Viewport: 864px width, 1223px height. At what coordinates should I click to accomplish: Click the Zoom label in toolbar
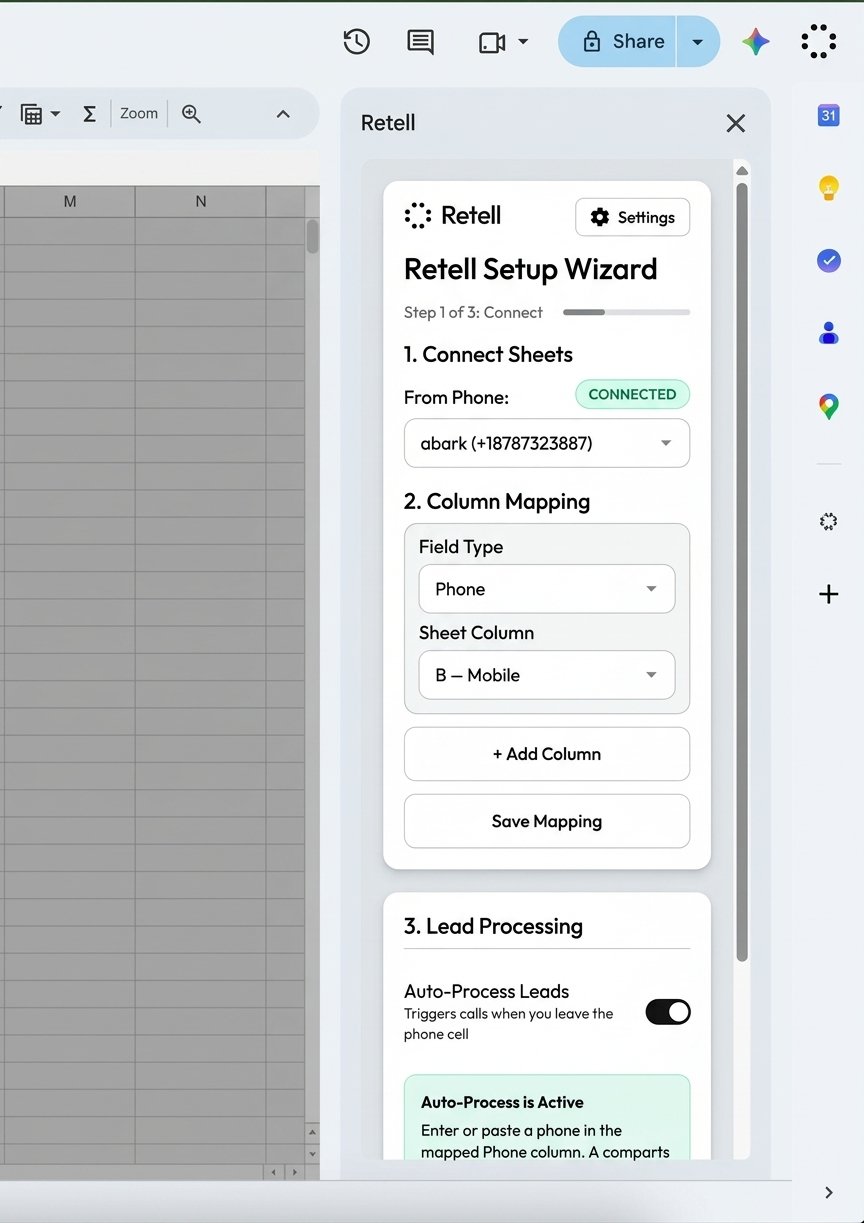[x=139, y=113]
